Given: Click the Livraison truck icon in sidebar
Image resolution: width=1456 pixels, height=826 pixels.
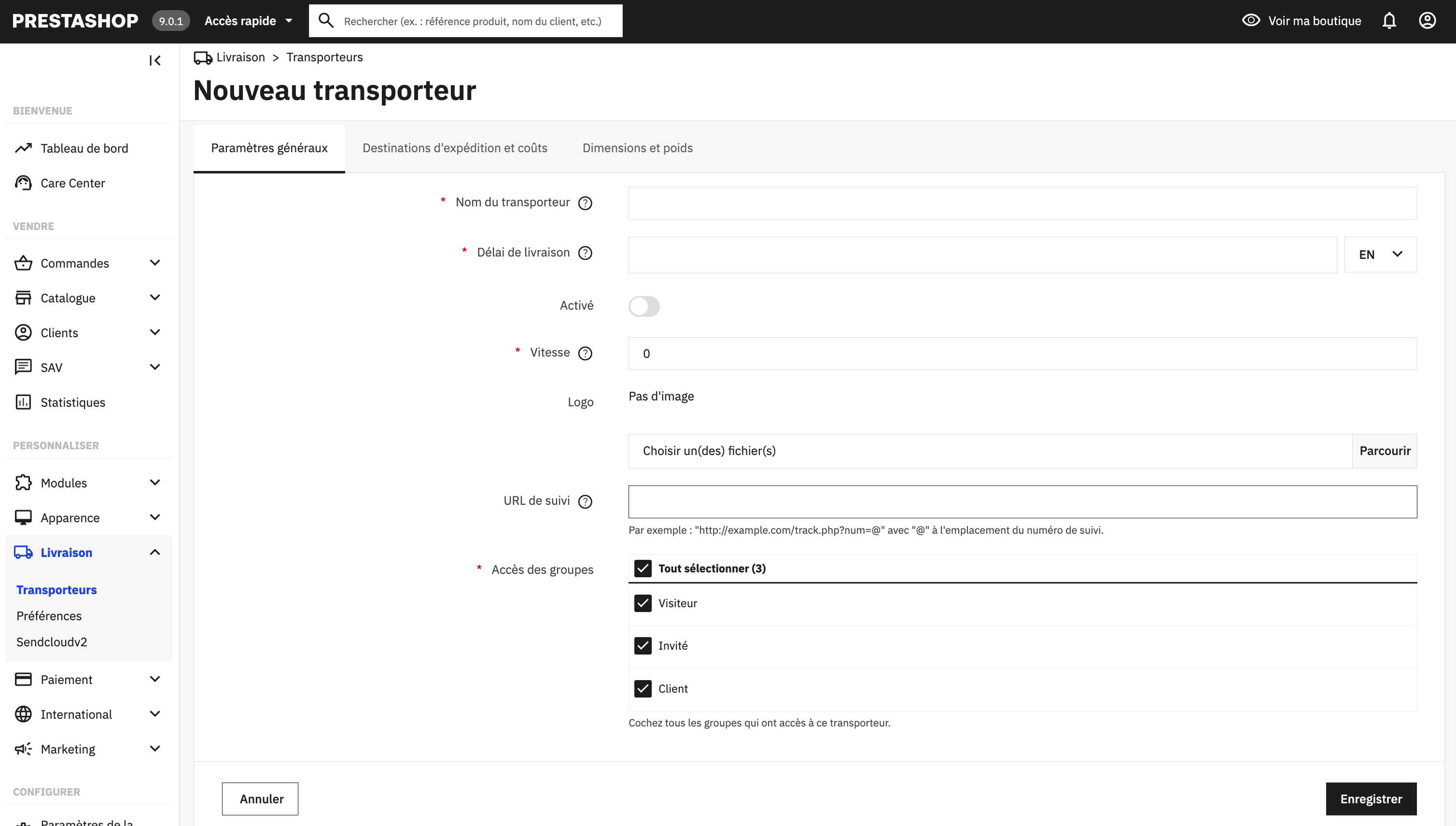Looking at the screenshot, I should tap(23, 553).
